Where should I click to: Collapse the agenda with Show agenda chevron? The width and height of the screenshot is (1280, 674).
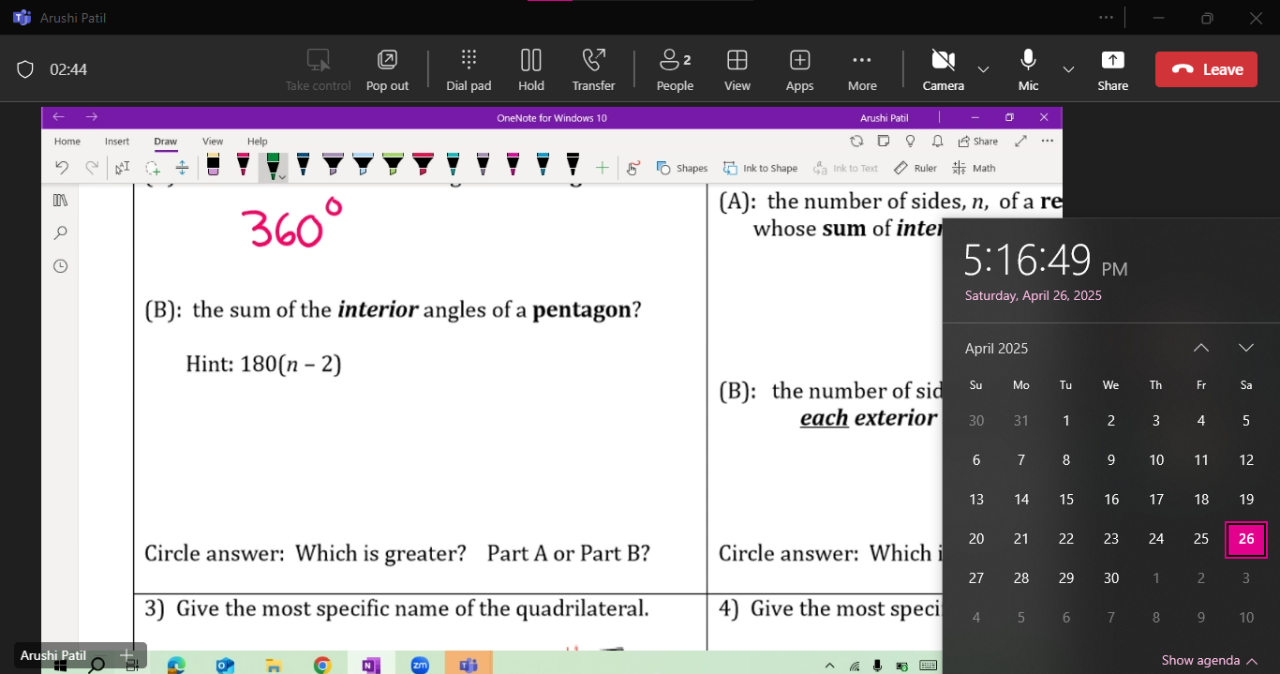pyautogui.click(x=1252, y=661)
